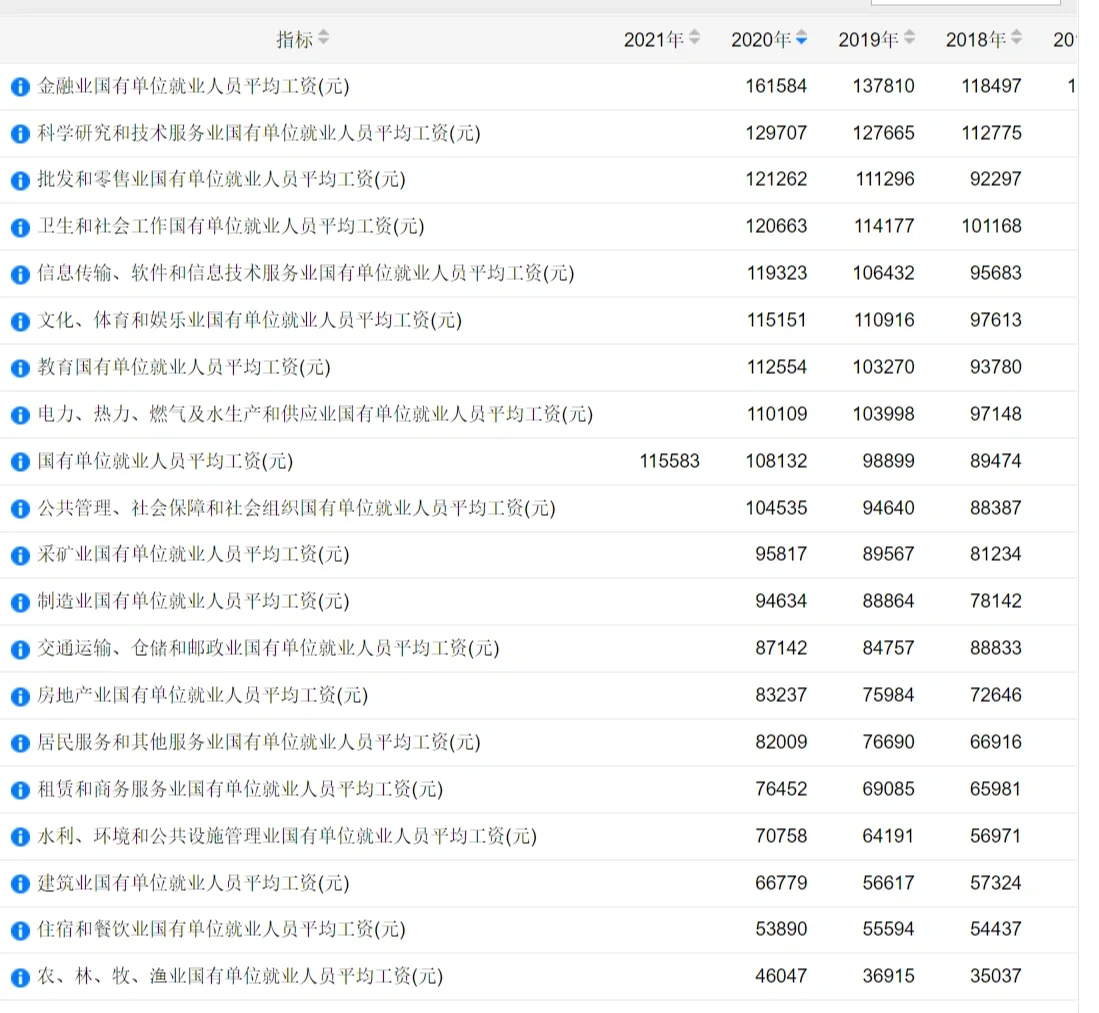The width and height of the screenshot is (1099, 1013).
Task: Open info icon for 水利、环境和公共设施管理业 row
Action: (20, 837)
